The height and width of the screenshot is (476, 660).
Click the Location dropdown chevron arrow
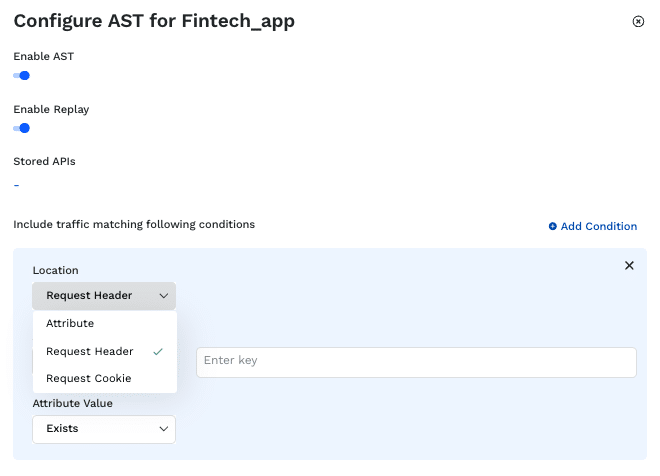coord(163,296)
